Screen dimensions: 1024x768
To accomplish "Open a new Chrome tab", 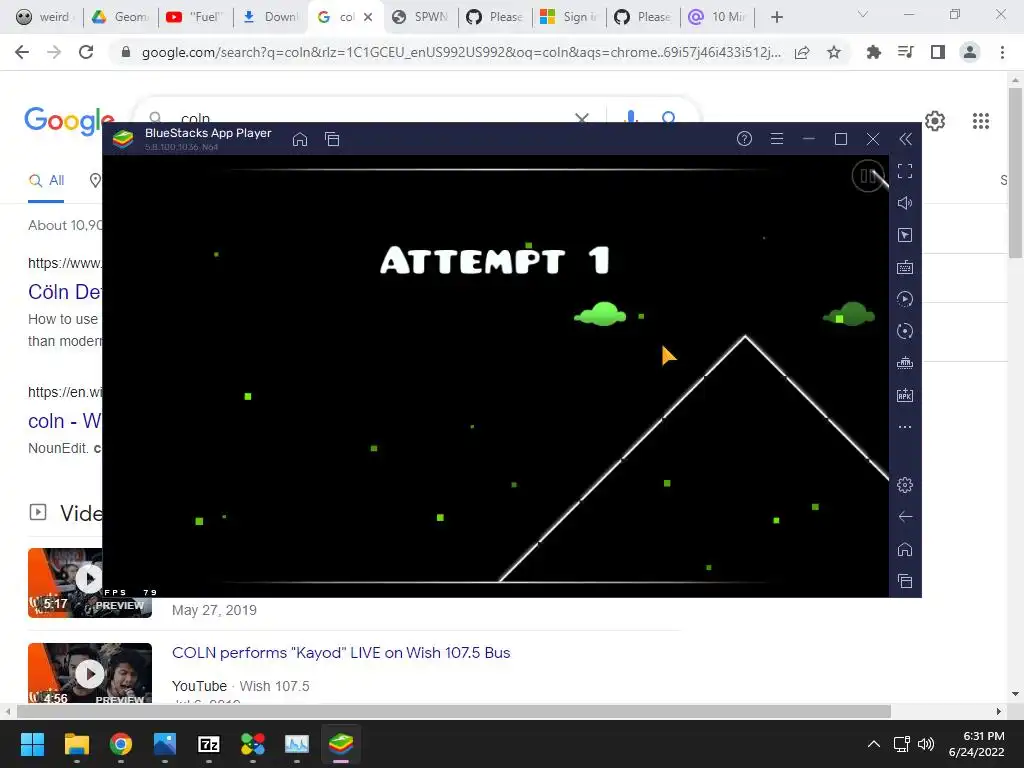I will pos(776,17).
